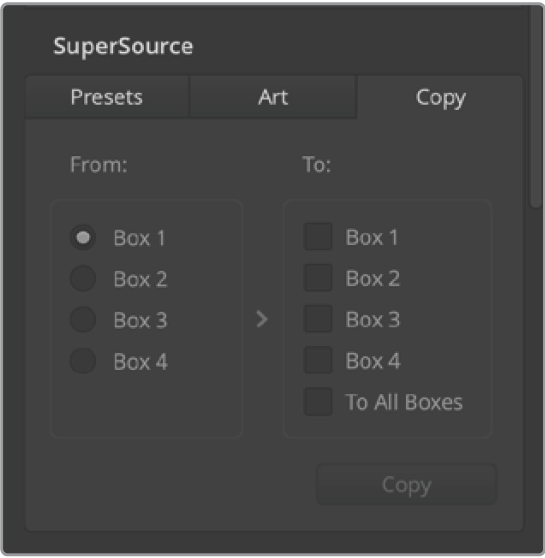545x558 pixels.
Task: Click the vertical scrollbar on right edge
Action: coord(536,107)
